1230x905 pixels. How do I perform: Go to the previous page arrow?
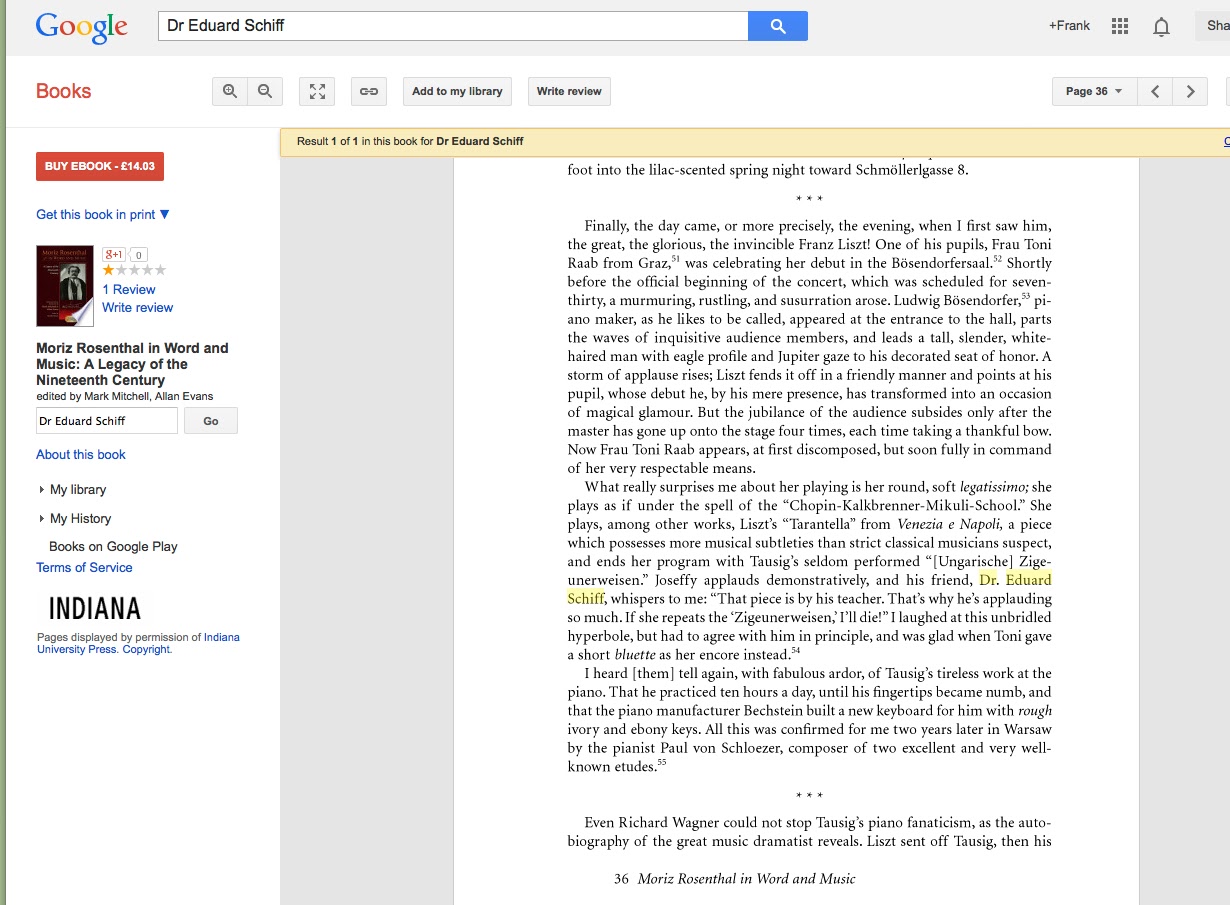[x=1155, y=91]
